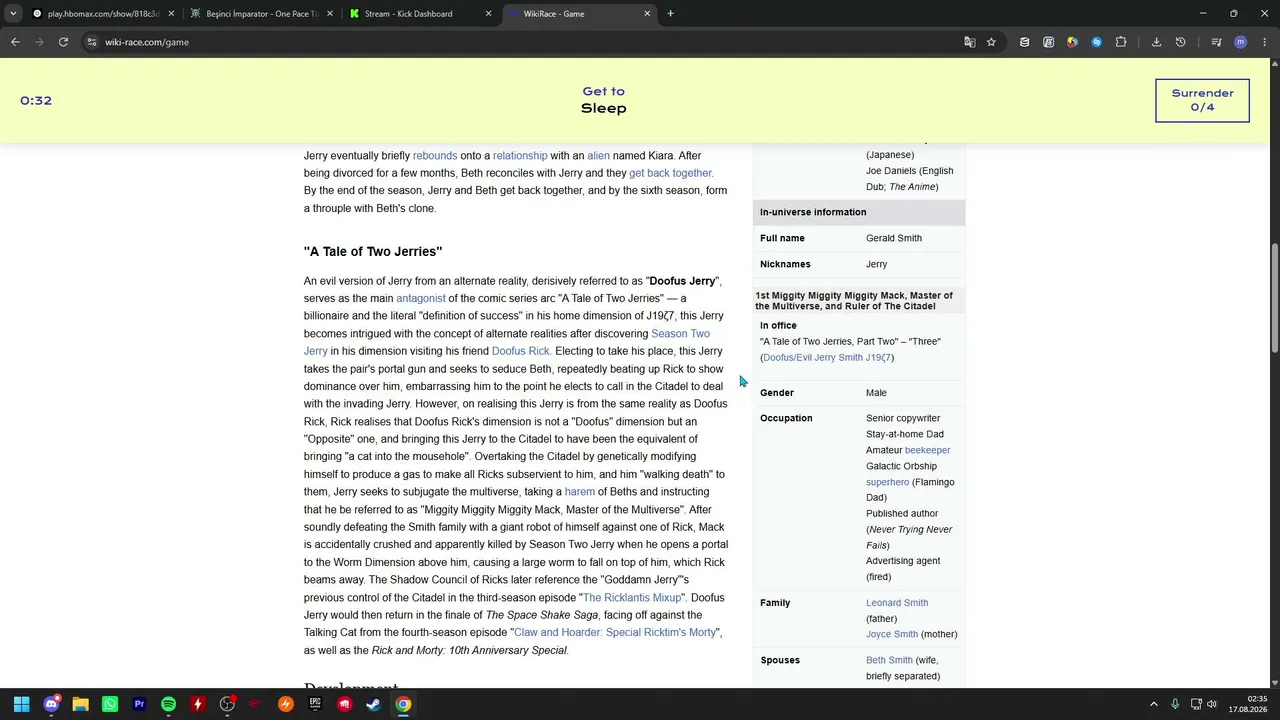
Task: Open Google Chrome in the taskbar
Action: click(403, 704)
